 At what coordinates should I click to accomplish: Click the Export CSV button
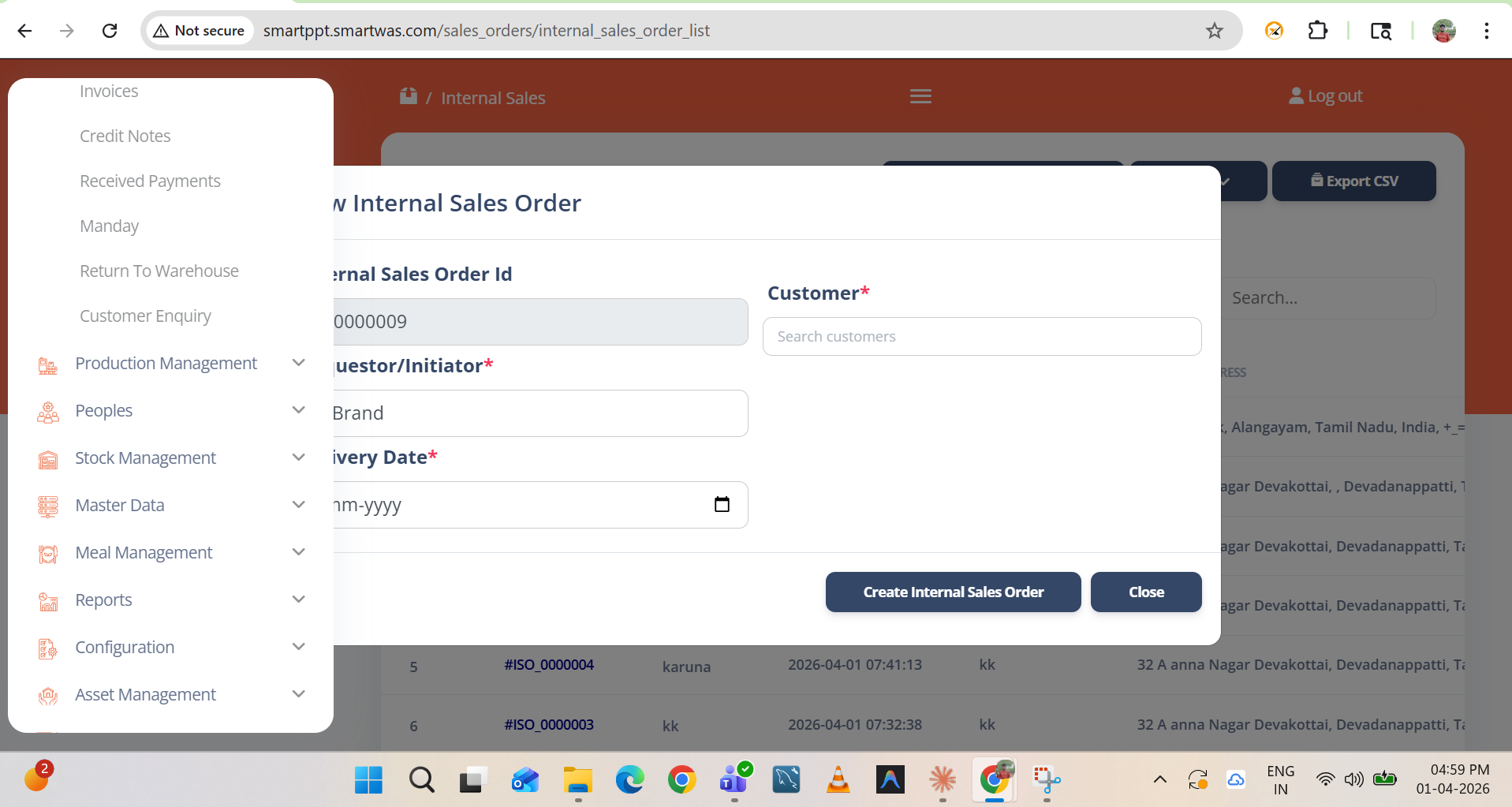pos(1353,181)
